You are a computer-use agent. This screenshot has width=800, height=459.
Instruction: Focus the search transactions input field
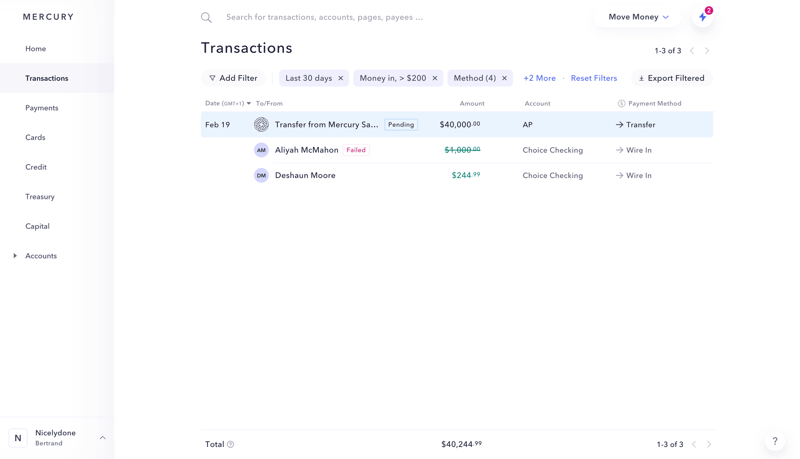324,17
